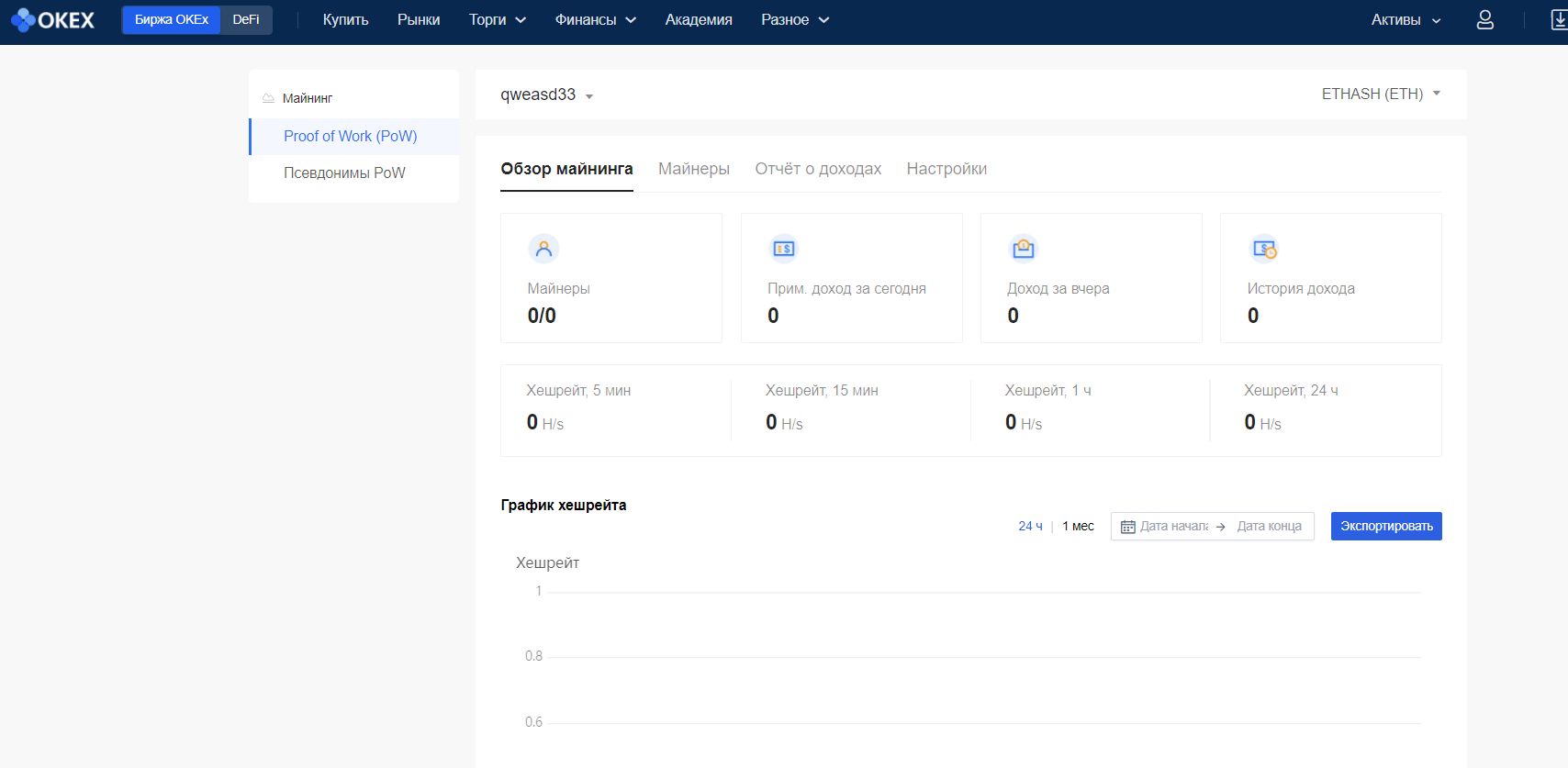Click the Хешрейт, 15 мин label
This screenshot has width=1568, height=768.
[x=822, y=390]
